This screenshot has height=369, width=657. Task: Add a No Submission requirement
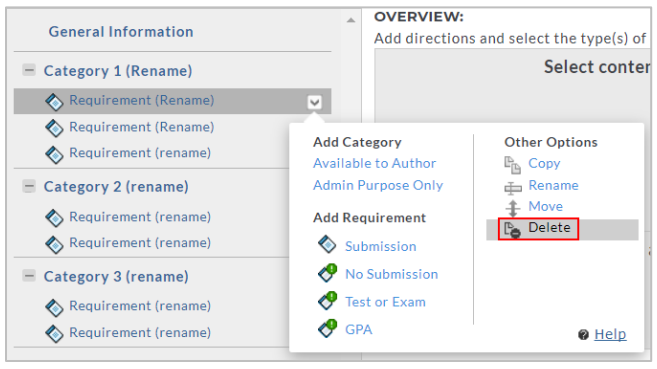click(x=391, y=274)
